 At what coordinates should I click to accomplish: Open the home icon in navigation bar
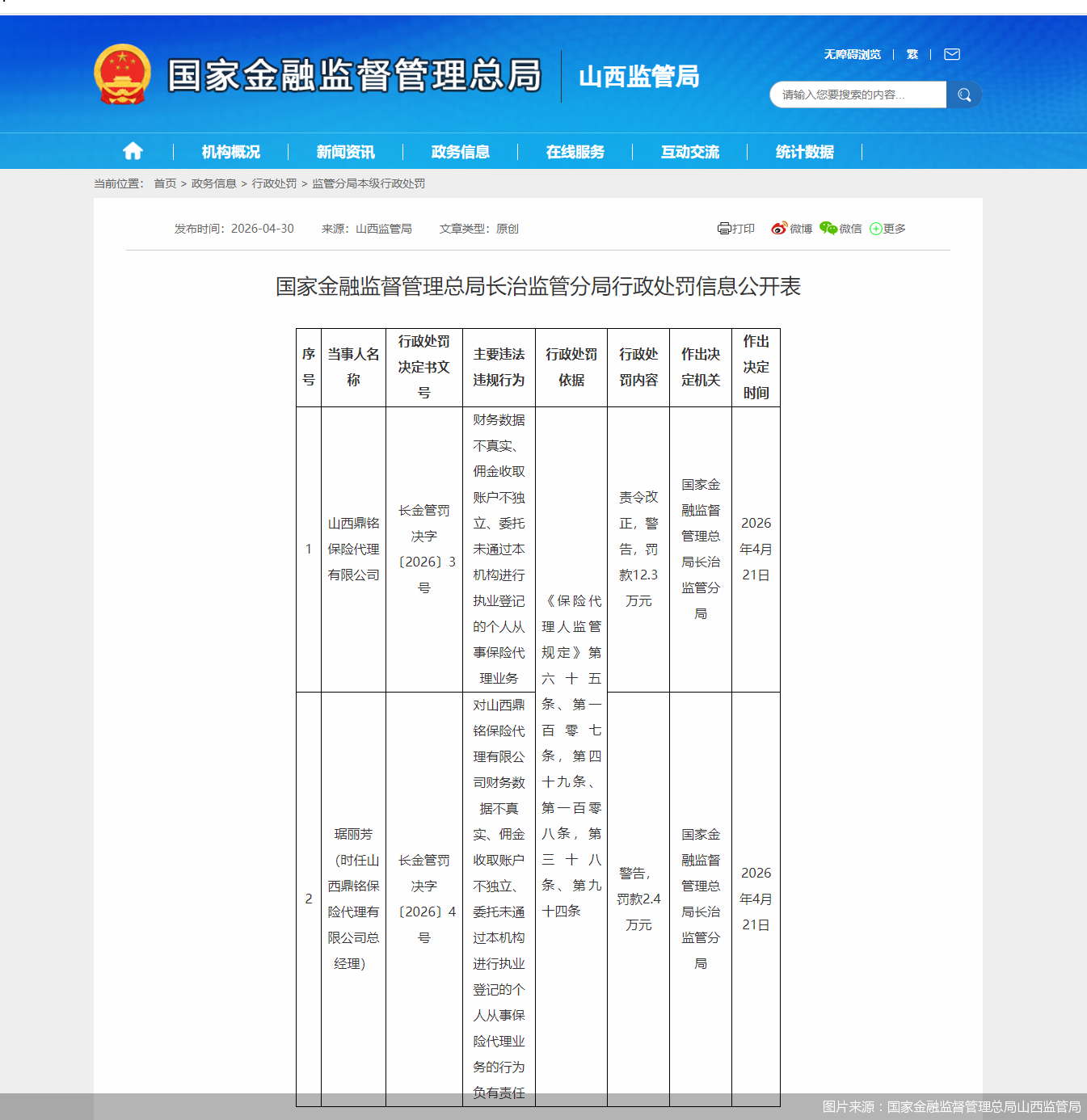click(x=133, y=151)
